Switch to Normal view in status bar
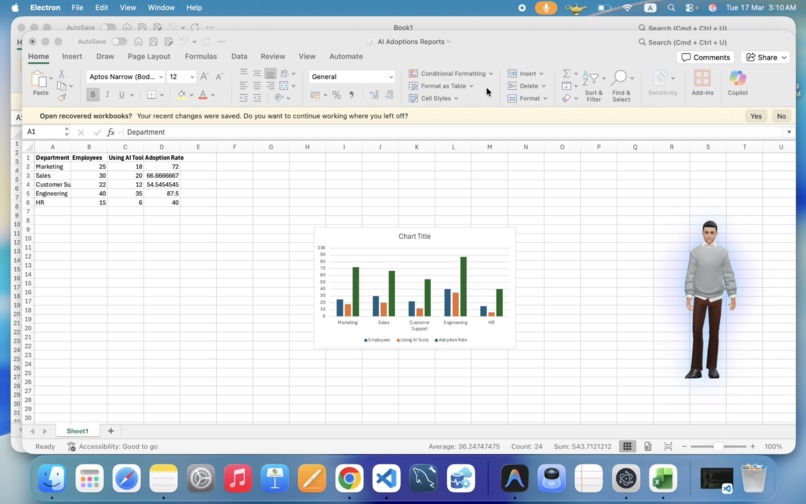806x504 pixels. [627, 446]
